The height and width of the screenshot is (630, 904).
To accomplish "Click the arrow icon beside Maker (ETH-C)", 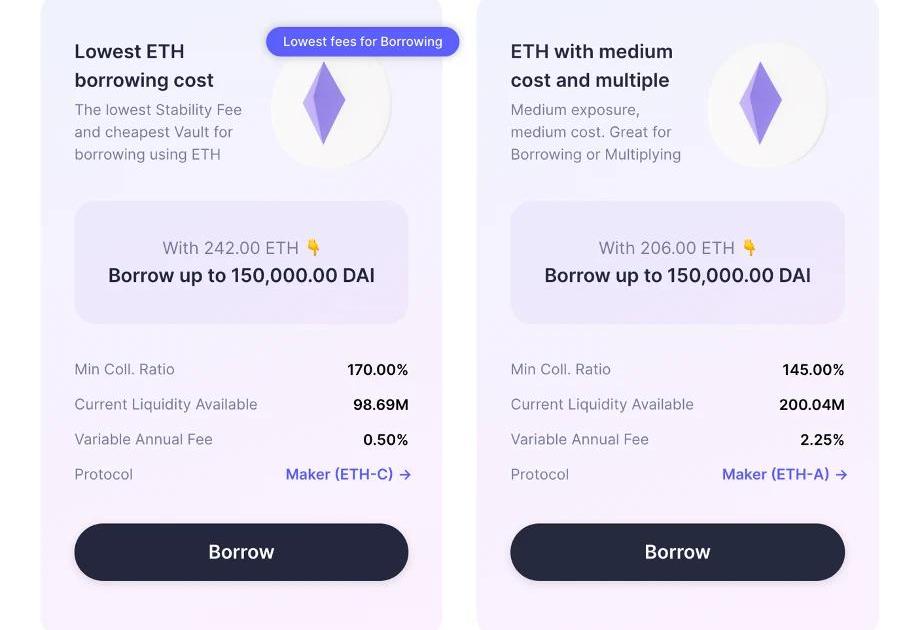I will [x=405, y=475].
